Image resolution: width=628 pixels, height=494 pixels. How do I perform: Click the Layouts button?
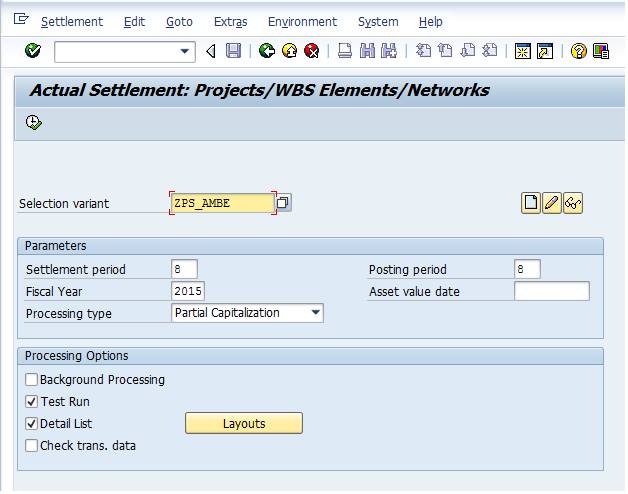[244, 423]
